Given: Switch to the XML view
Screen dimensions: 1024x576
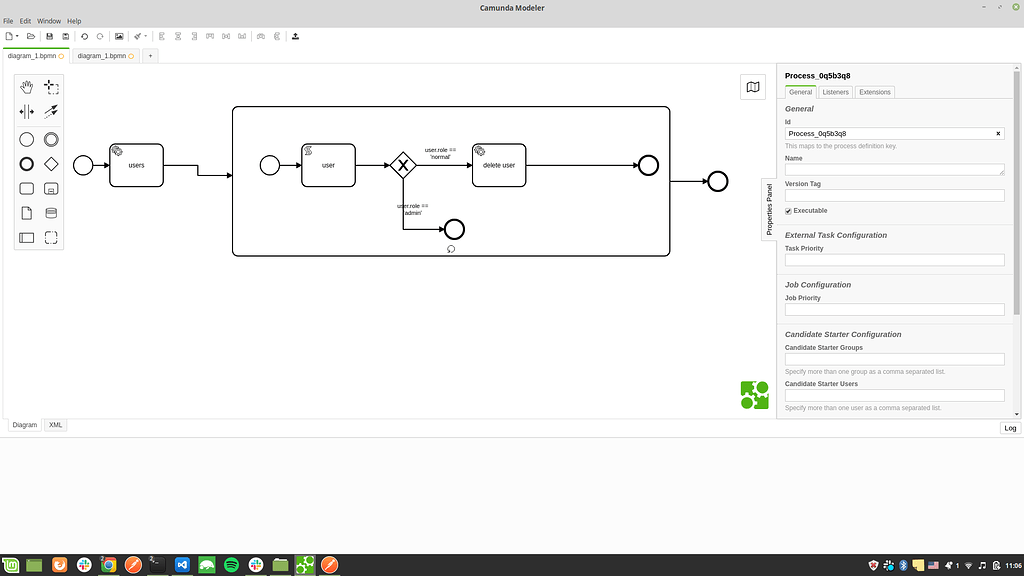Looking at the screenshot, I should [x=55, y=424].
